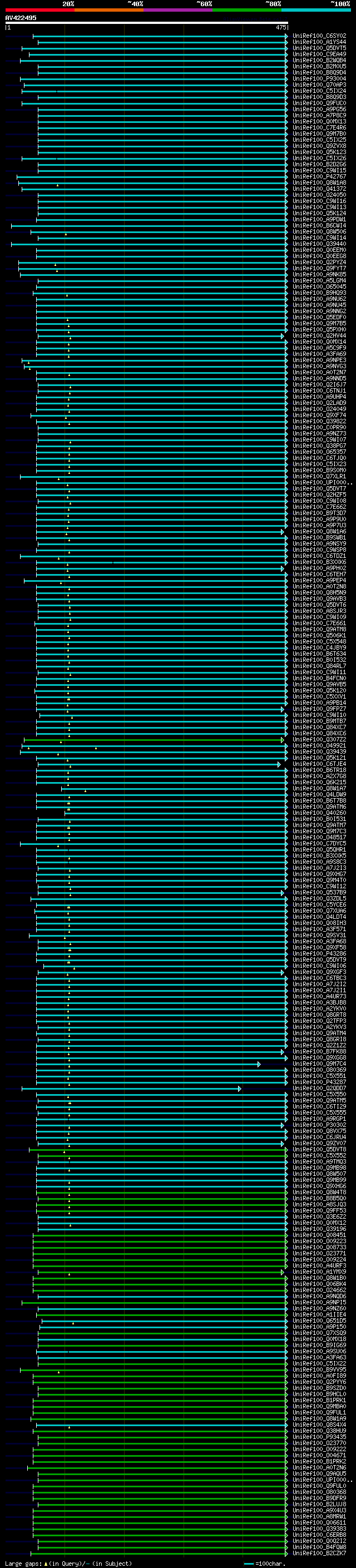Click hit label UniRef100_P43286
This screenshot has height=1568, width=356.
pyautogui.click(x=319, y=954)
